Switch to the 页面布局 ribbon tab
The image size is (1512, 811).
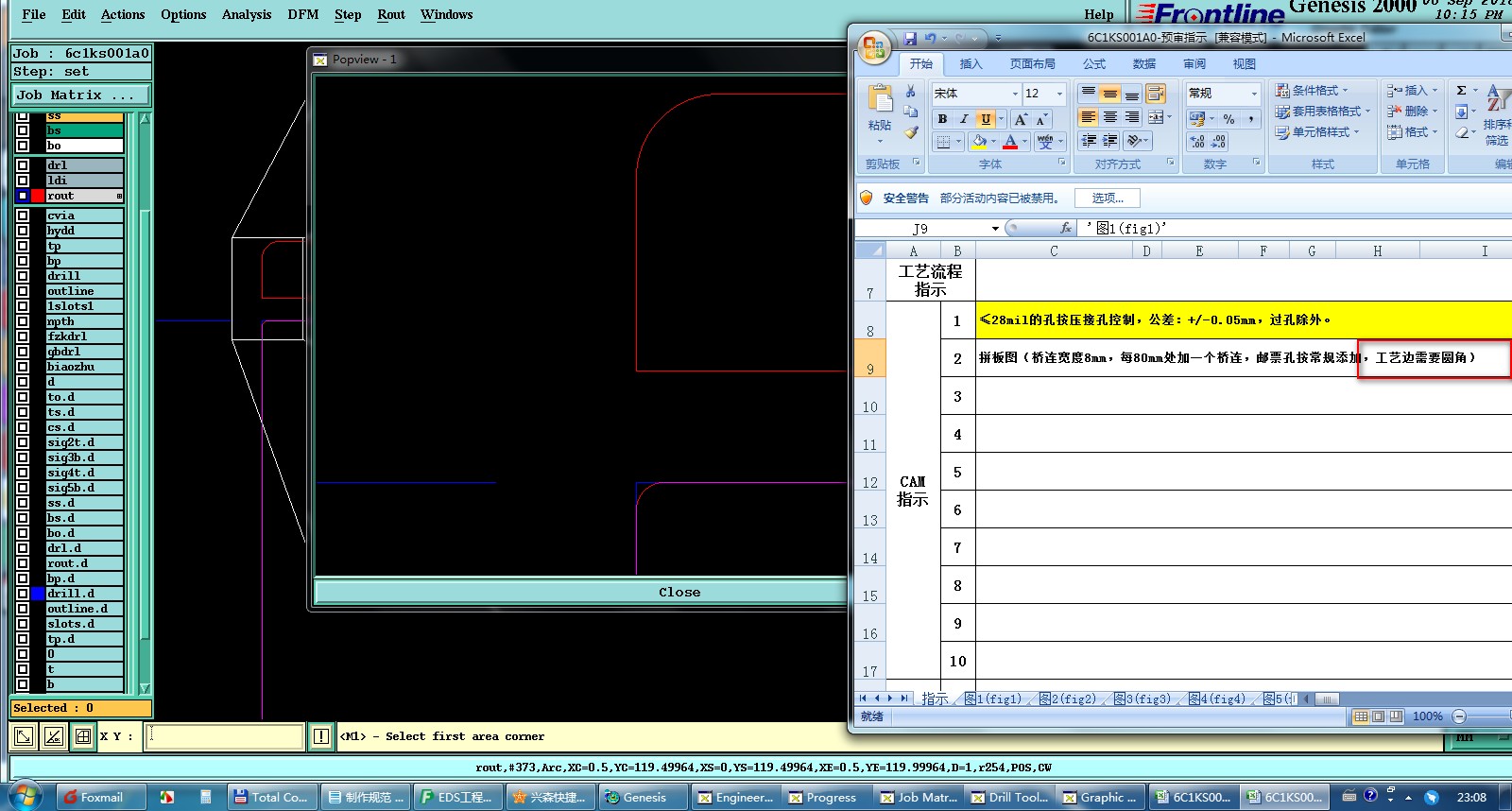pyautogui.click(x=1032, y=64)
